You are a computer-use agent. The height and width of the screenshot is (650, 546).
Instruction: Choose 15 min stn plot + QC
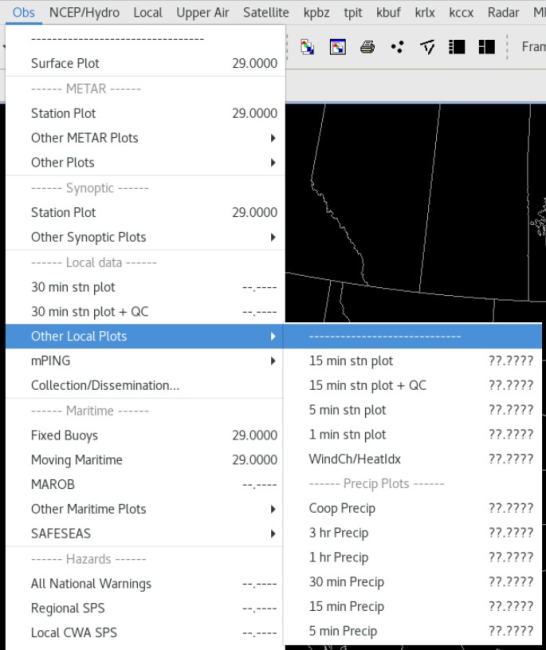coord(413,386)
